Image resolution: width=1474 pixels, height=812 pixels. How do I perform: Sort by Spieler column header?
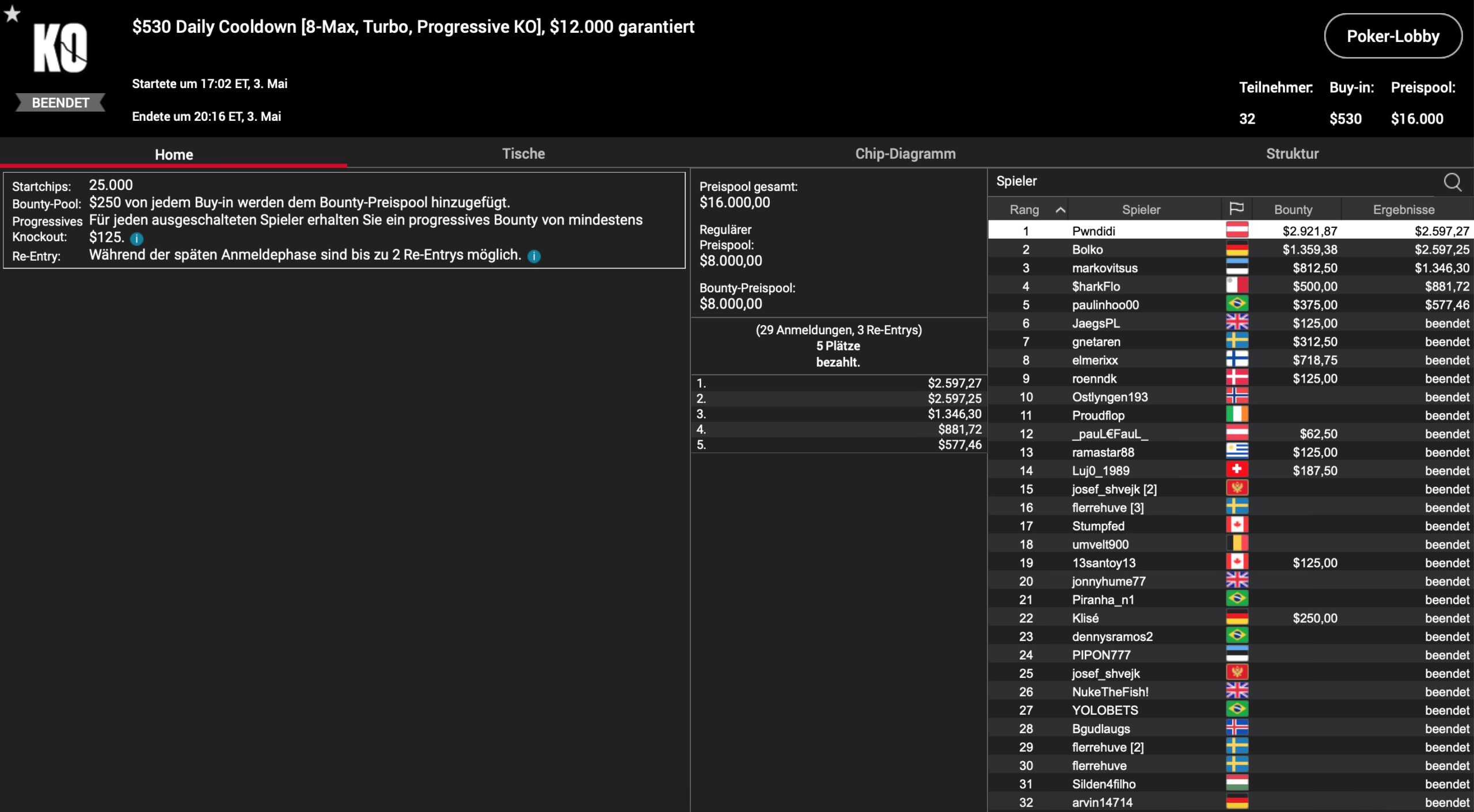tap(1141, 209)
